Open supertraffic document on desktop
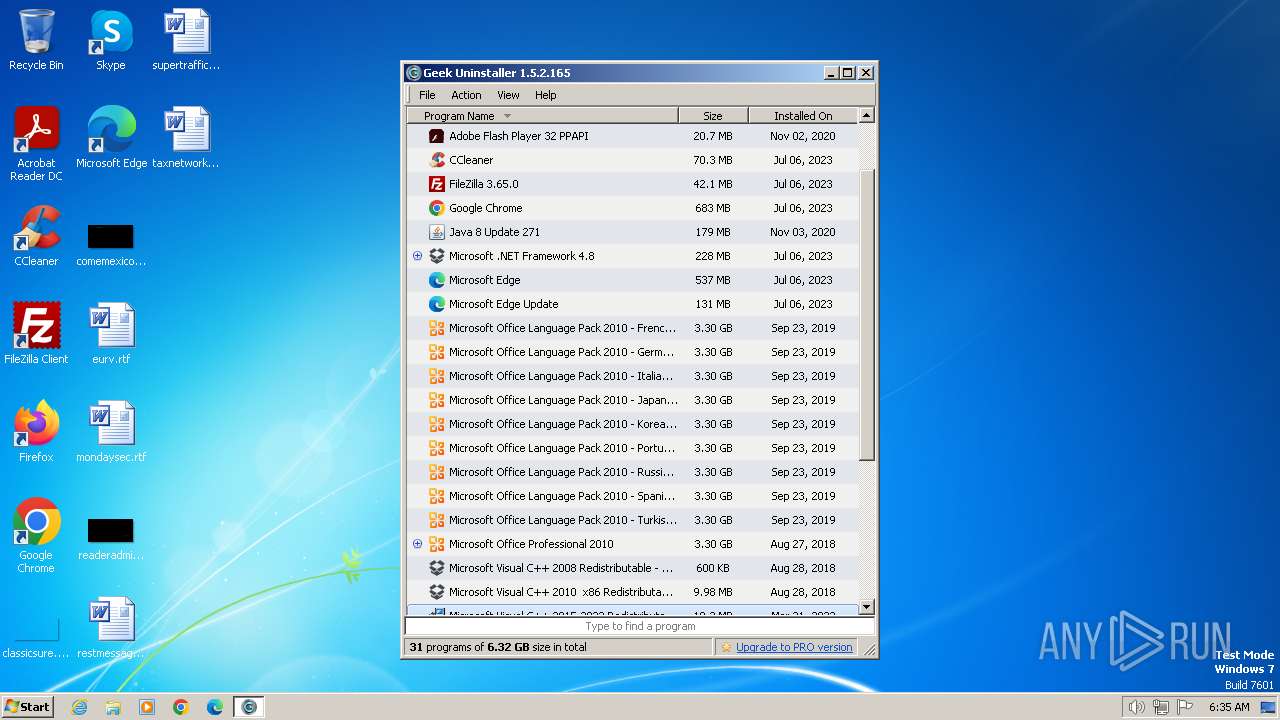Viewport: 1280px width, 720px height. click(x=186, y=40)
